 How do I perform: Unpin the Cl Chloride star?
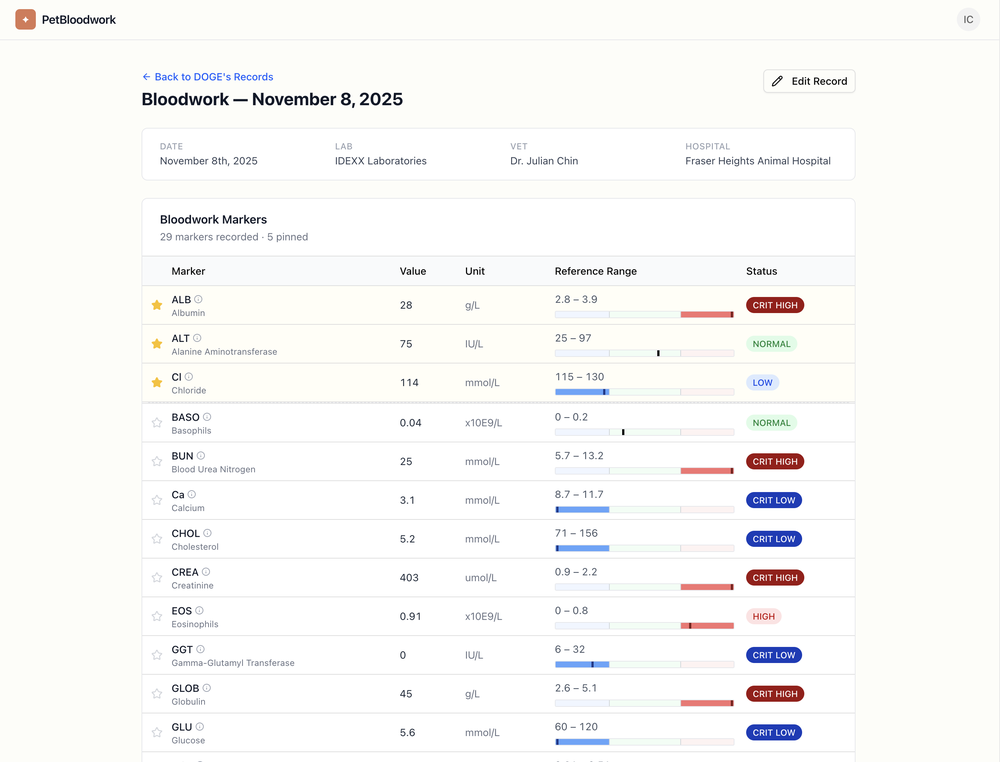(157, 383)
